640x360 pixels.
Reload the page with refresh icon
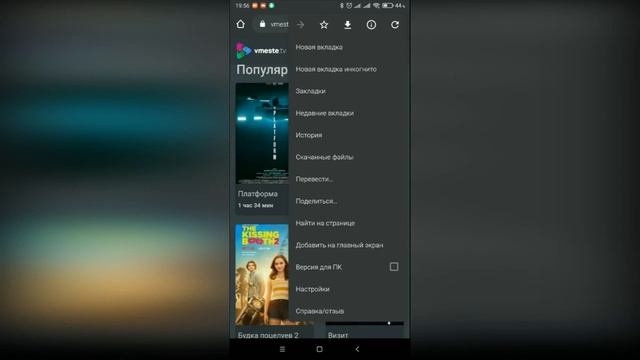point(395,25)
